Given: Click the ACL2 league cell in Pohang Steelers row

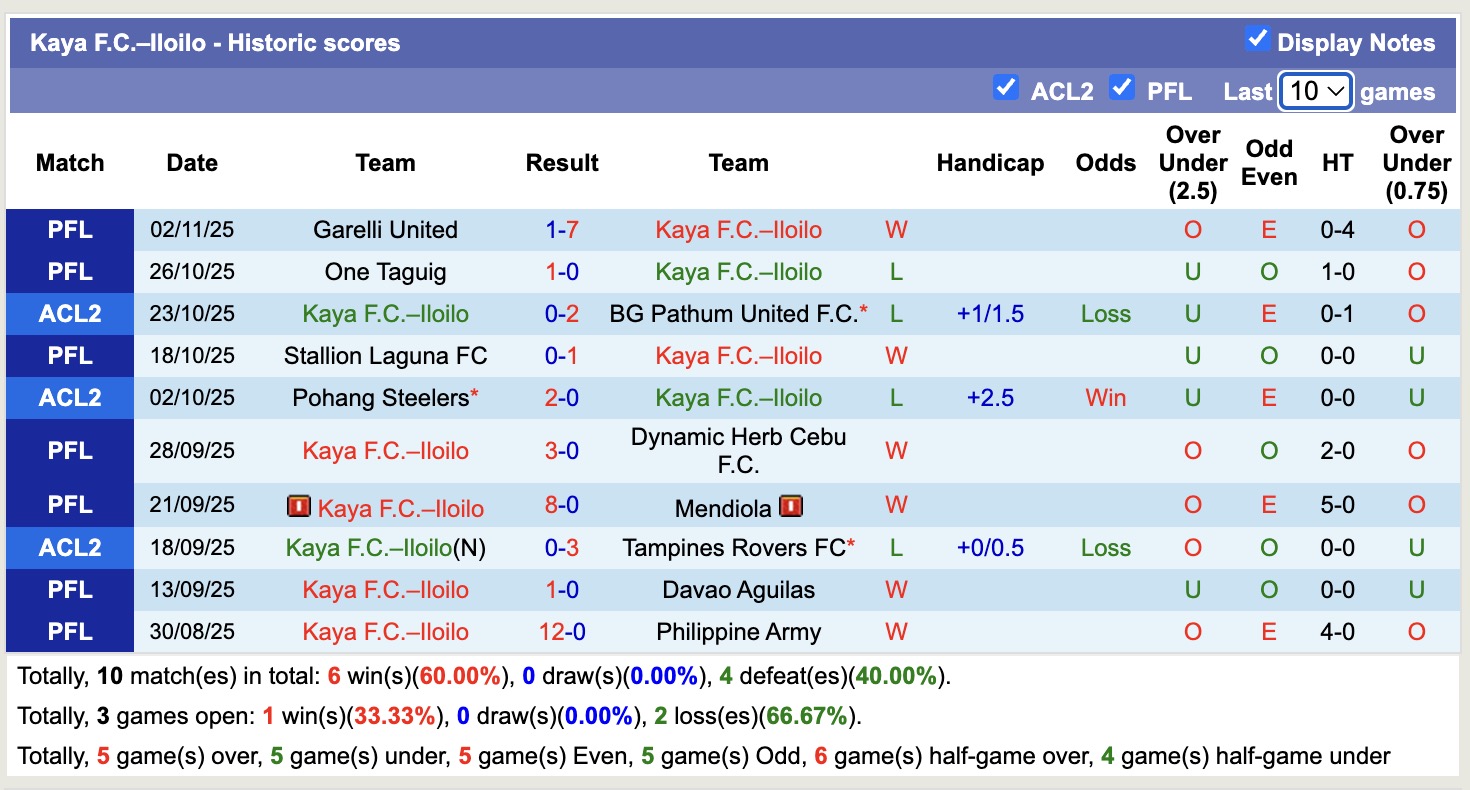Looking at the screenshot, I should (x=70, y=398).
